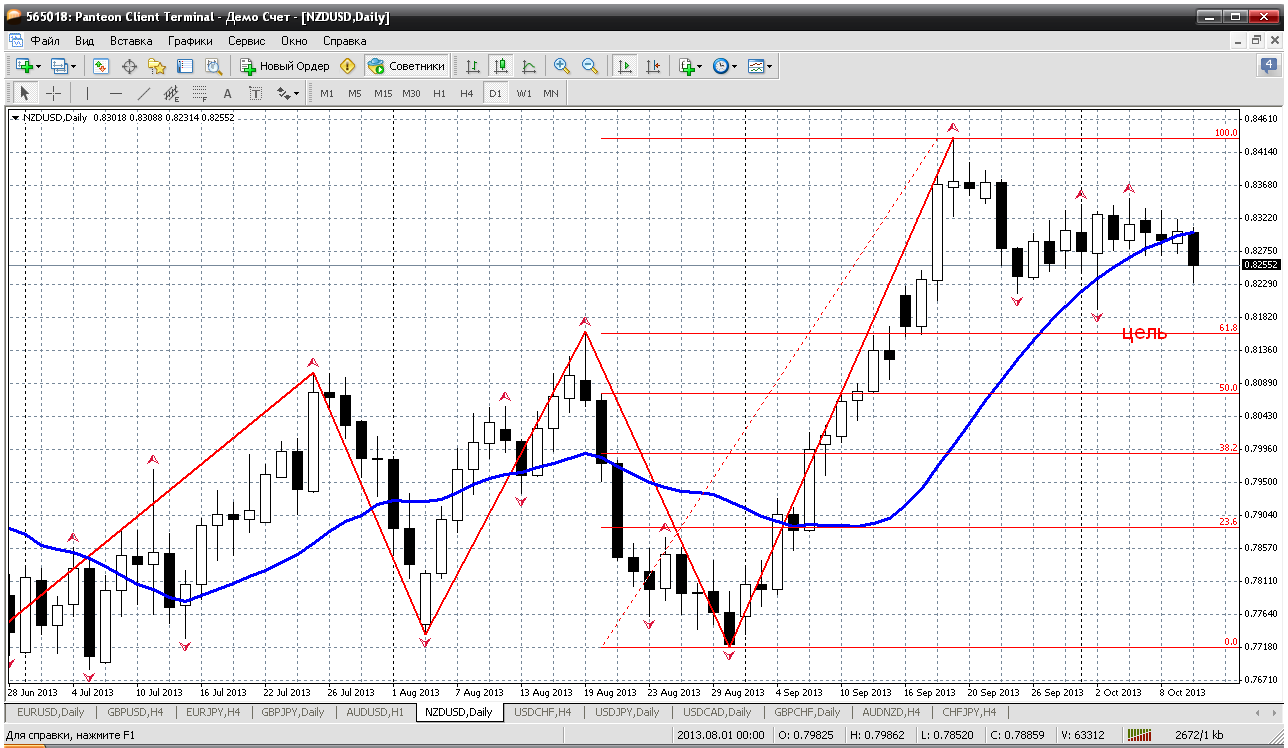The width and height of the screenshot is (1288, 748).
Task: Toggle chart auto scroll
Action: tap(625, 66)
